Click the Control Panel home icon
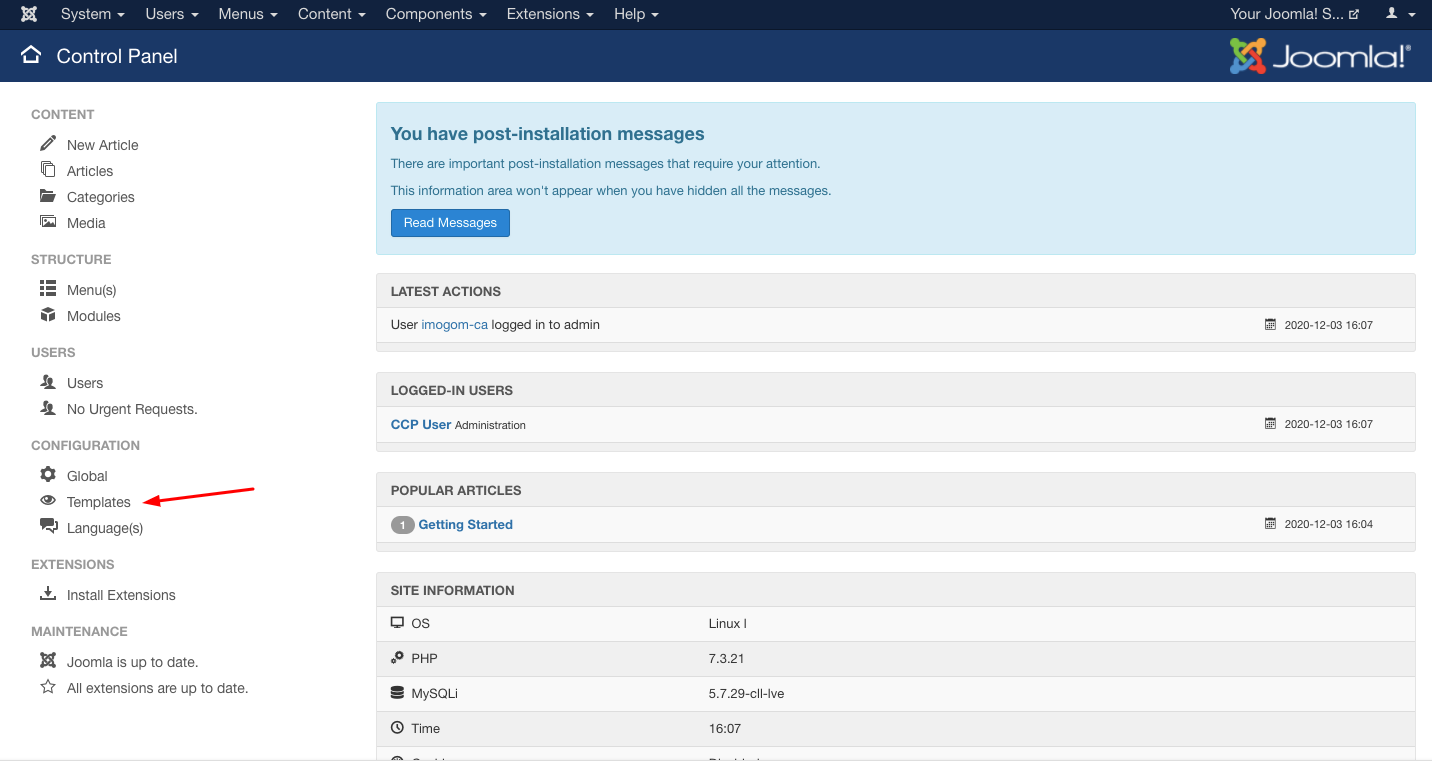Viewport: 1432px width, 761px height. click(31, 55)
